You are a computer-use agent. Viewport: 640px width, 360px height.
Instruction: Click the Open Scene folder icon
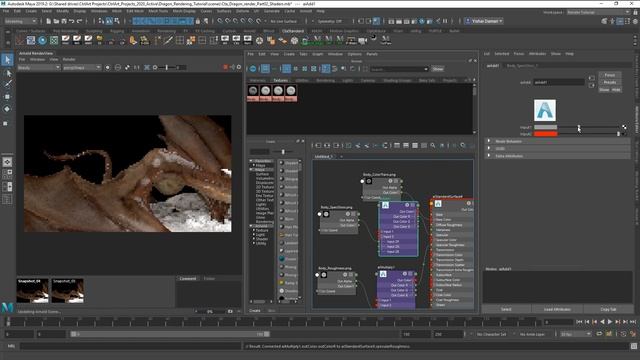(56, 21)
